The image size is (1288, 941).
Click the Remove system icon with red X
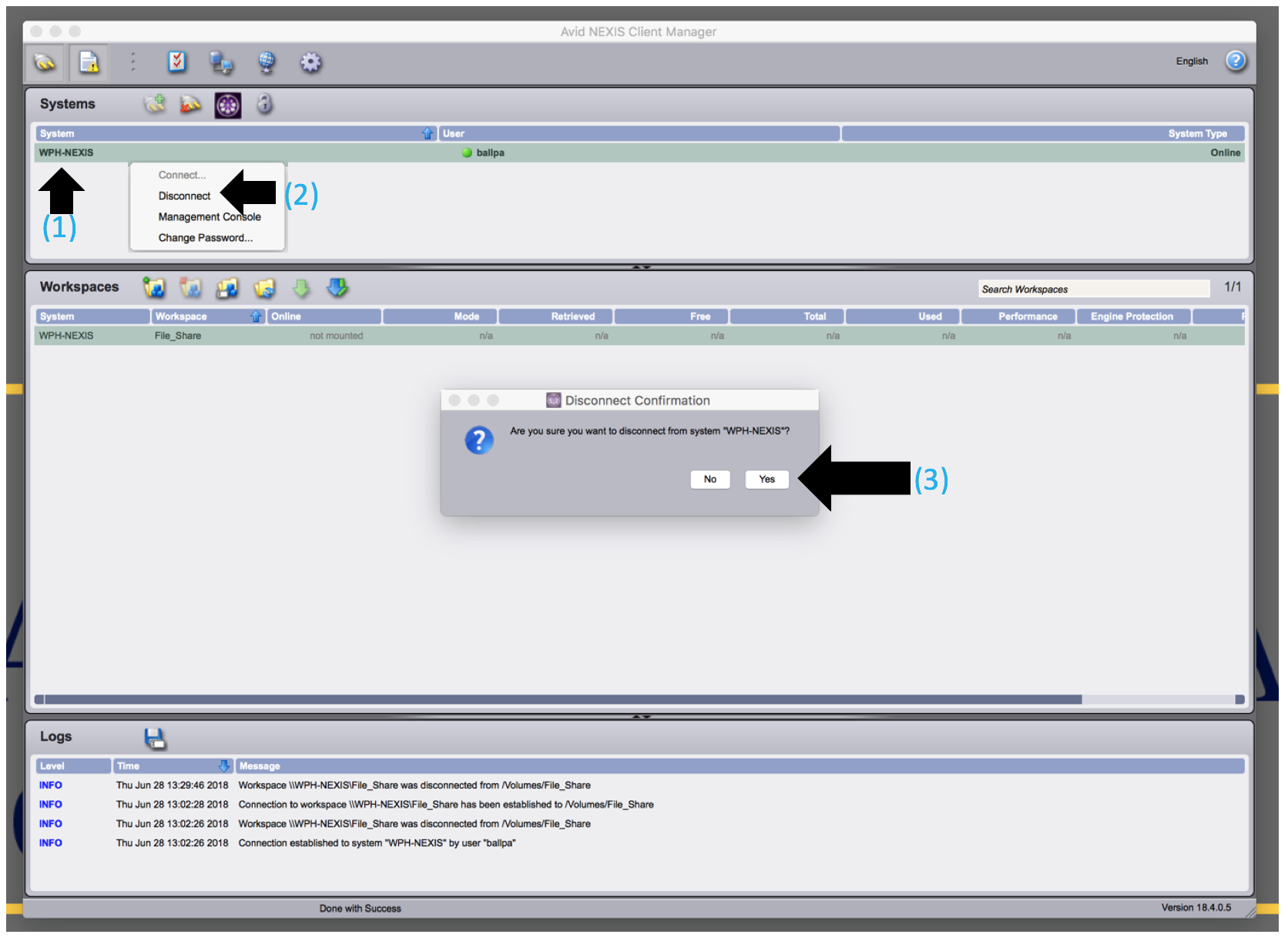[190, 104]
